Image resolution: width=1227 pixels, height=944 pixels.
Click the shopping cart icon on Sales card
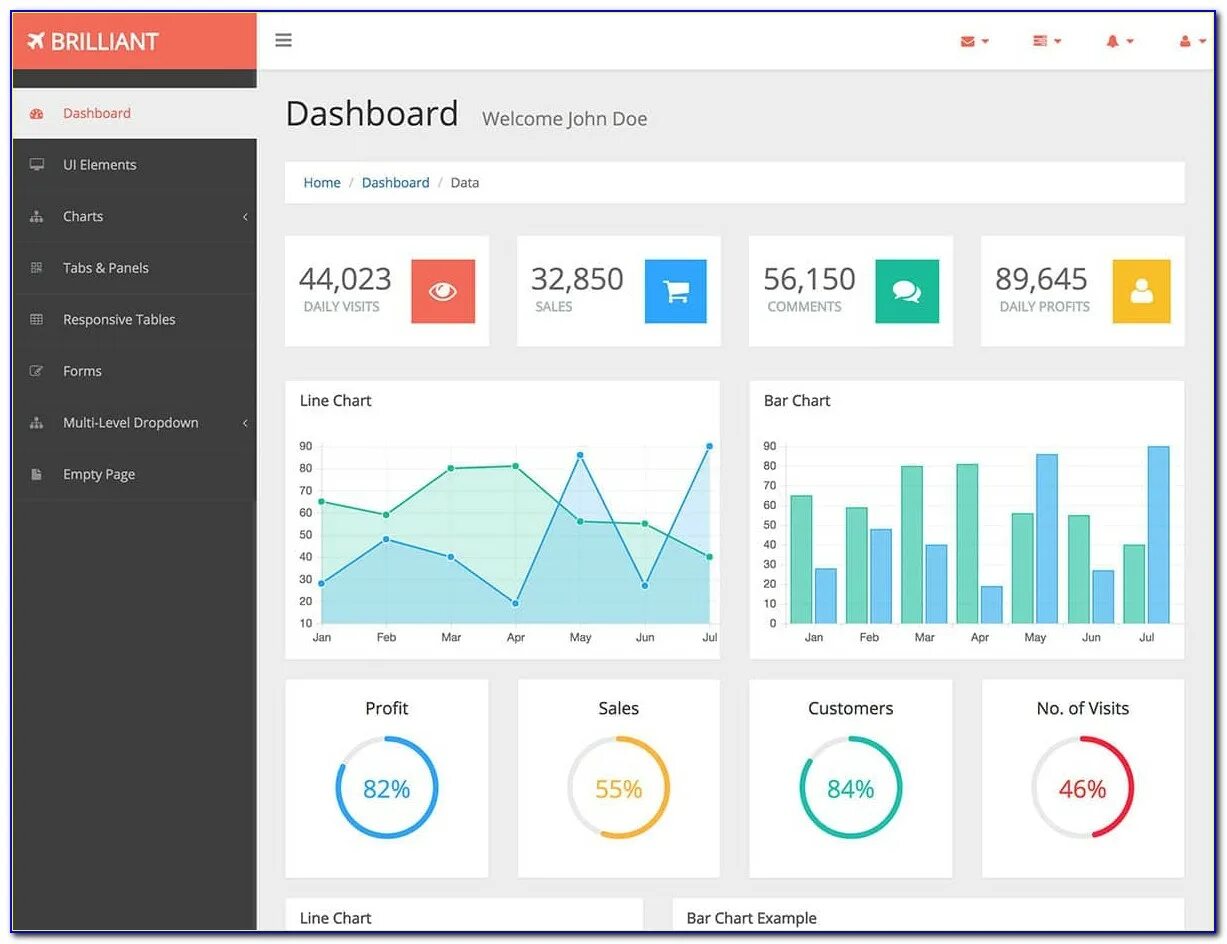pos(675,292)
